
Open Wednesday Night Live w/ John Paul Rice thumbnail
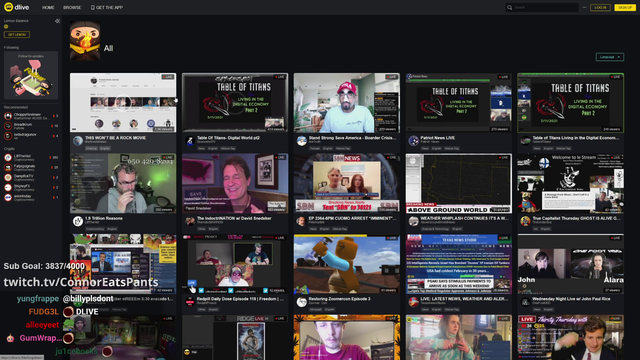570,264
